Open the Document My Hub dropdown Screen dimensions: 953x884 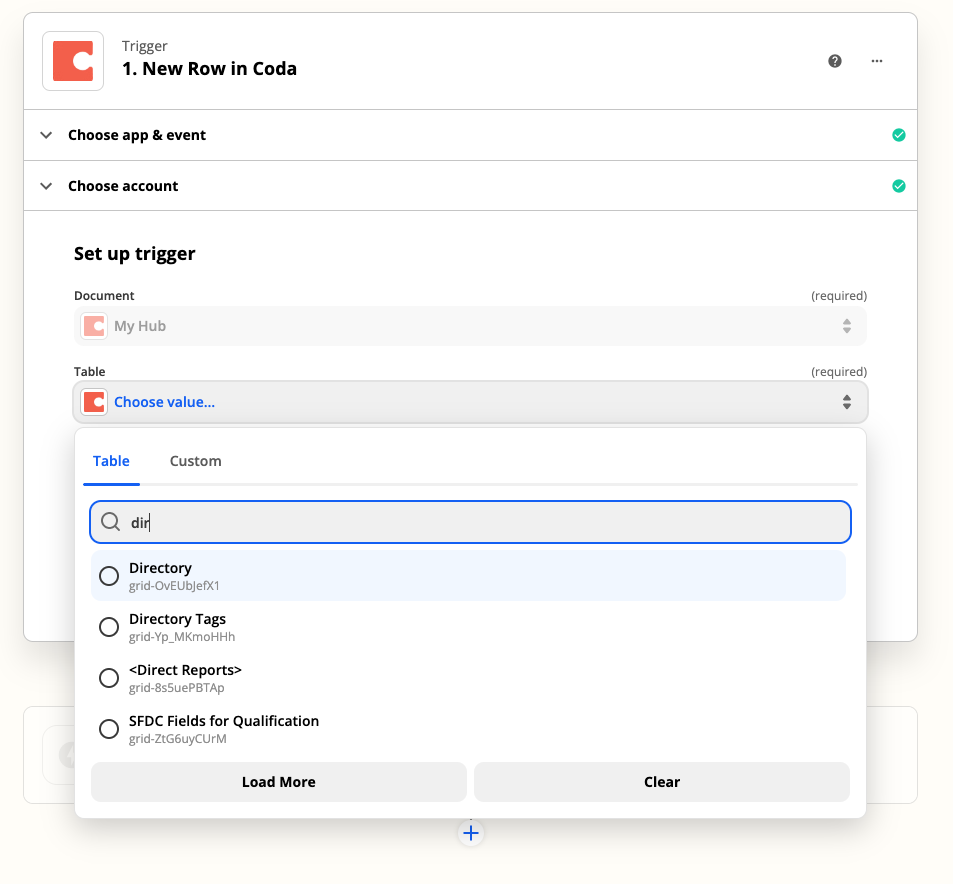(470, 326)
